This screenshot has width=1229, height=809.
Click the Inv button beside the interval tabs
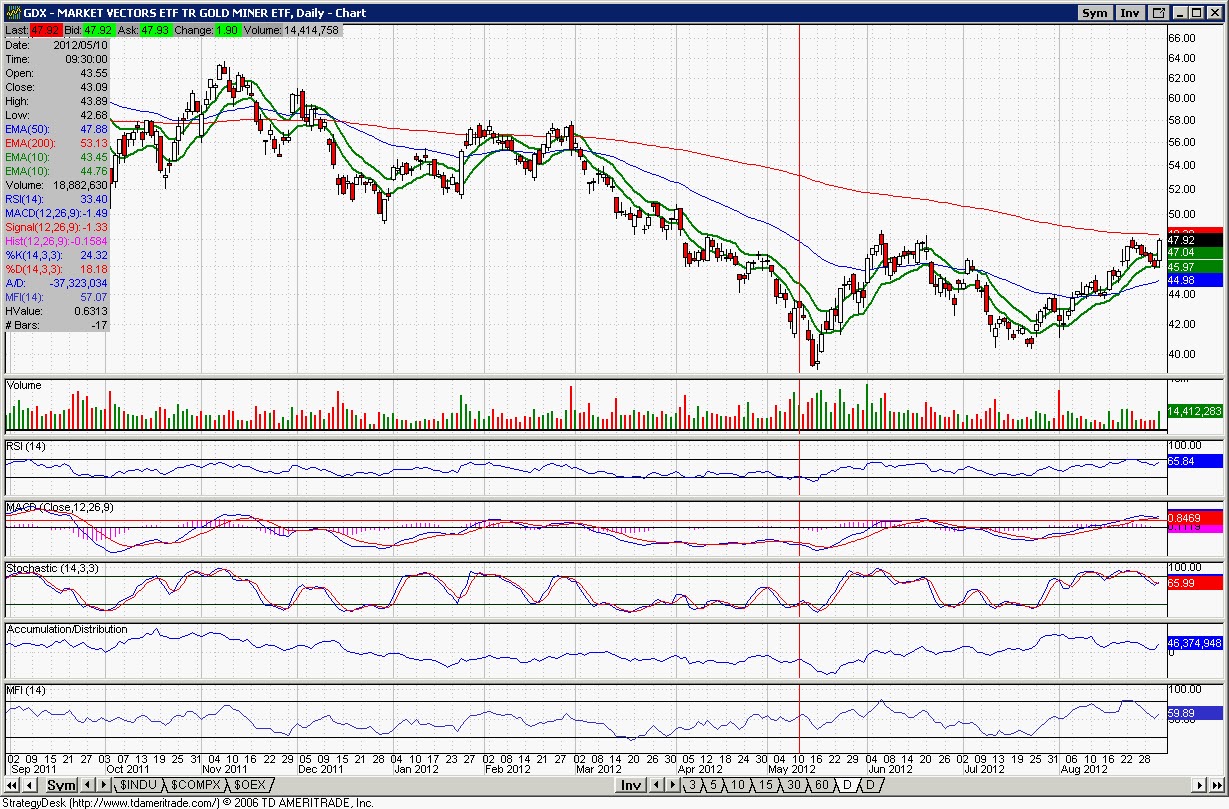630,785
